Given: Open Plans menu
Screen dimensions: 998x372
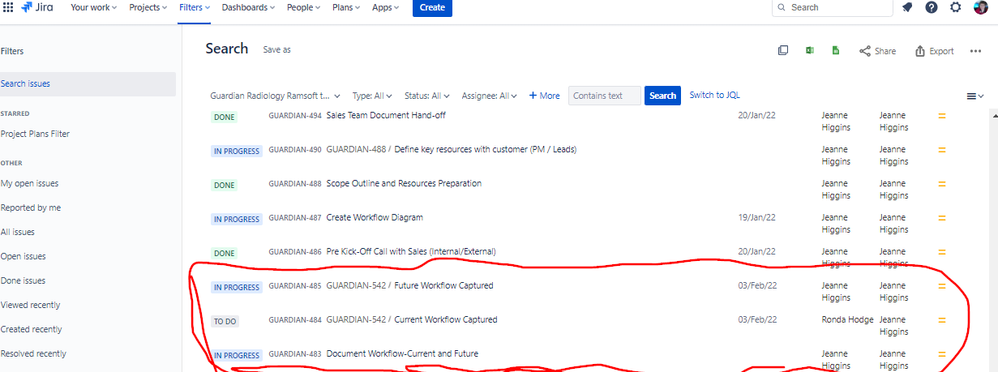Looking at the screenshot, I should tap(347, 8).
